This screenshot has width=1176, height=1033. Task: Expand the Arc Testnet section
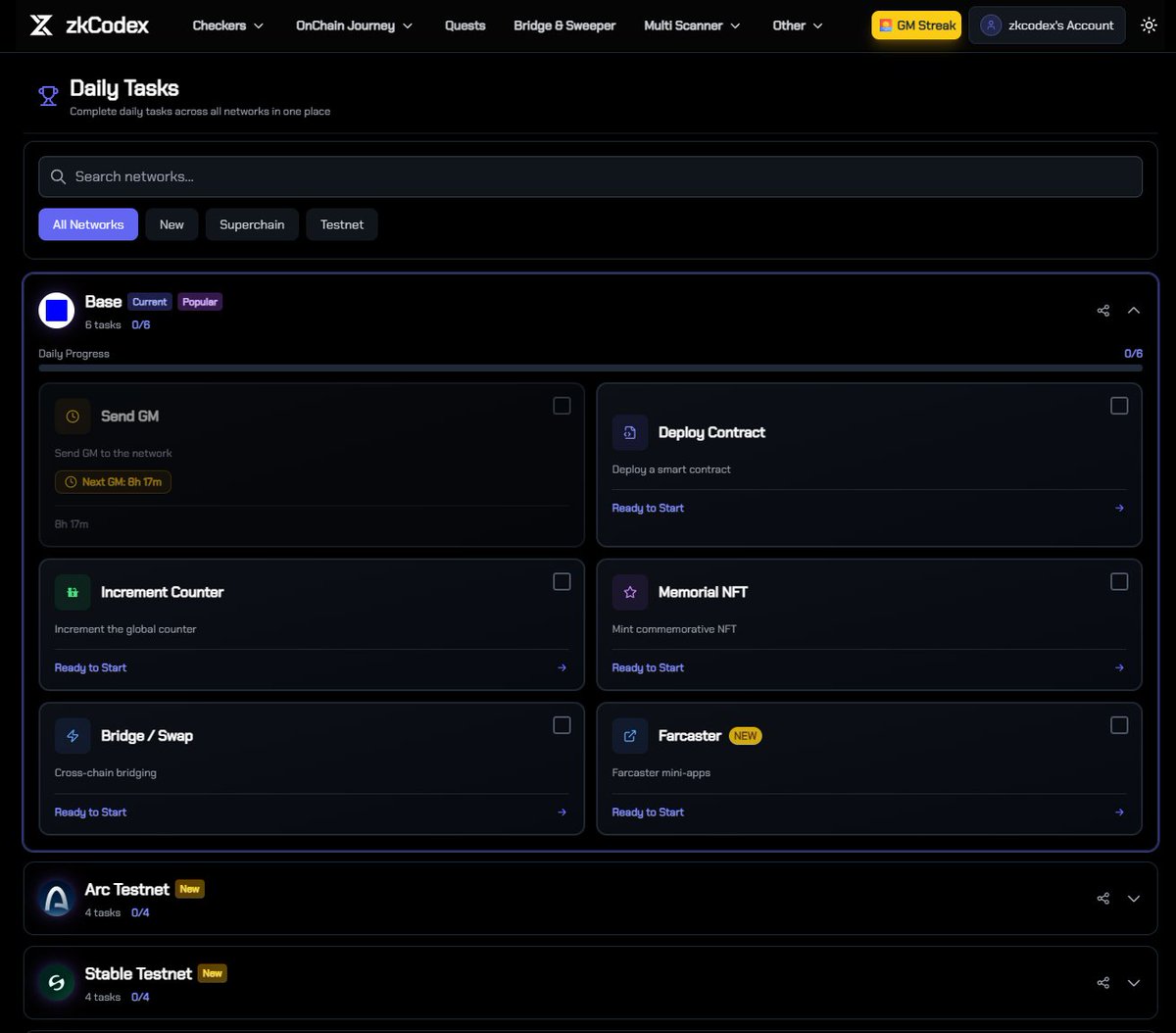[x=1134, y=899]
